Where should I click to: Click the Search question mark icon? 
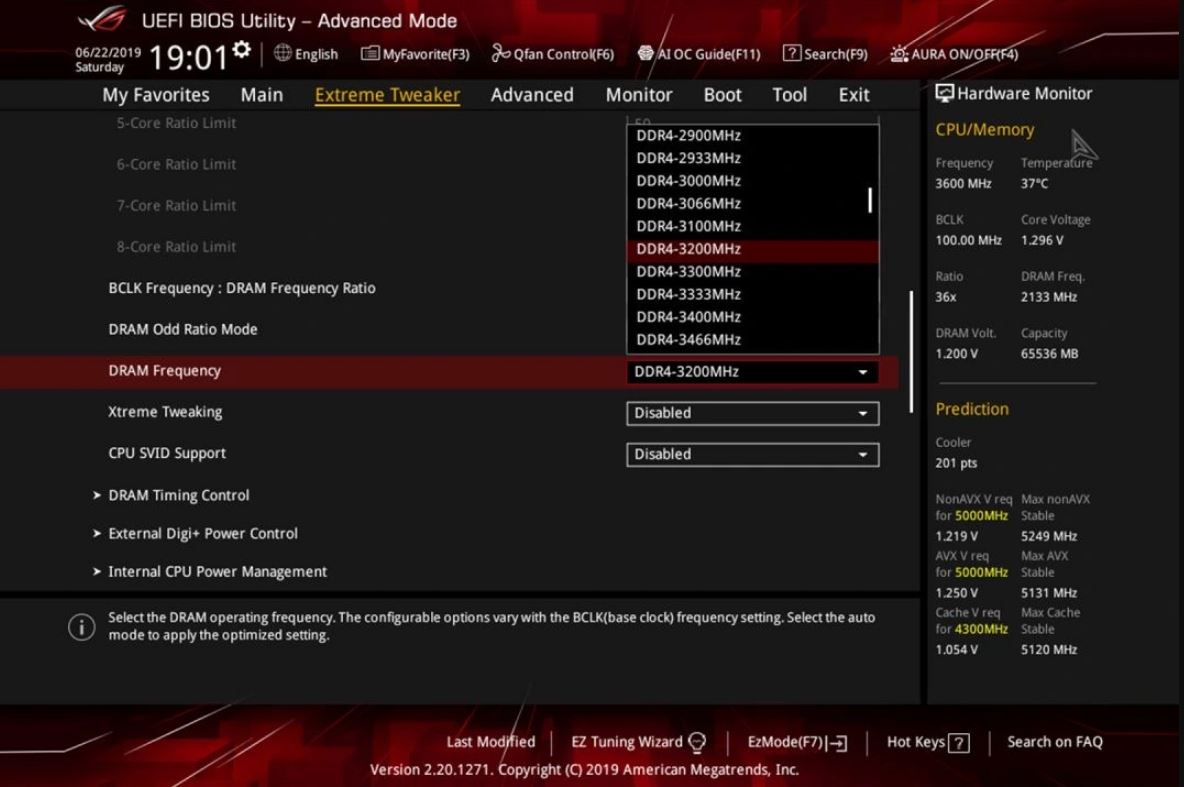coord(791,53)
